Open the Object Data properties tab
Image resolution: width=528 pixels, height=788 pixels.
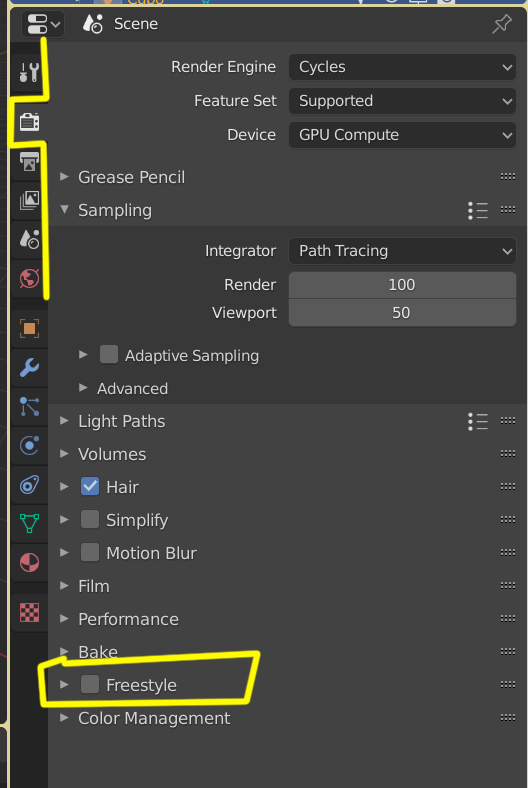(x=29, y=524)
